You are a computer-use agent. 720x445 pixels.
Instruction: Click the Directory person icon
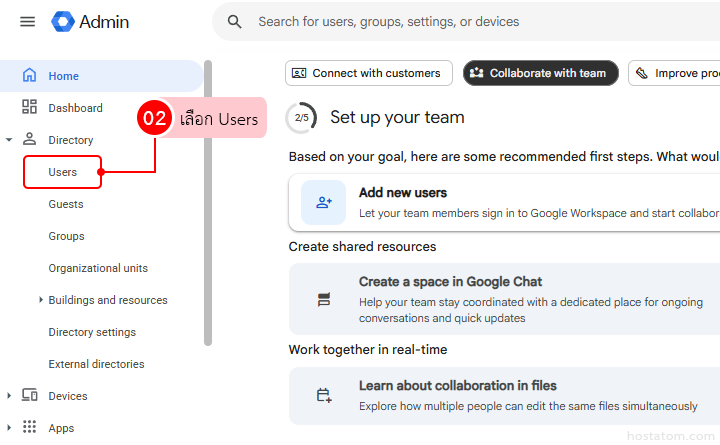coord(29,139)
